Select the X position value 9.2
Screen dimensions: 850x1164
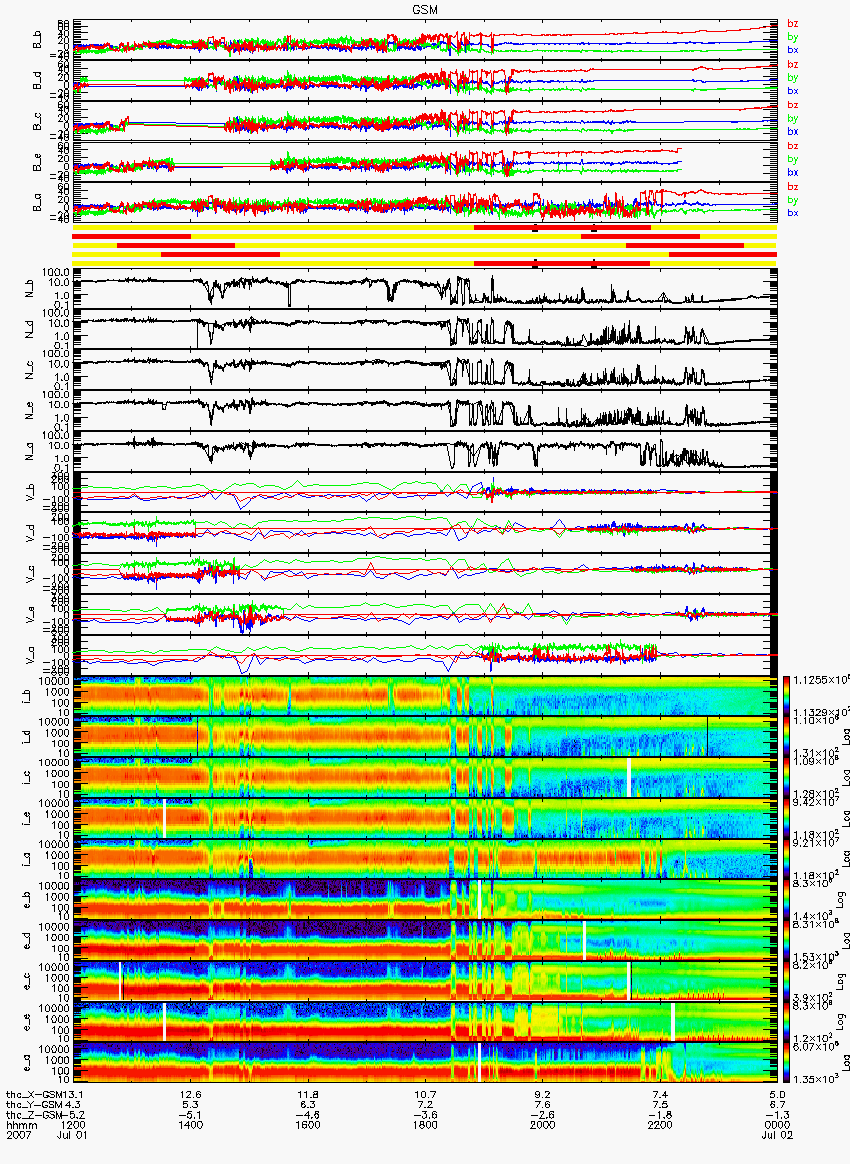click(x=543, y=1094)
